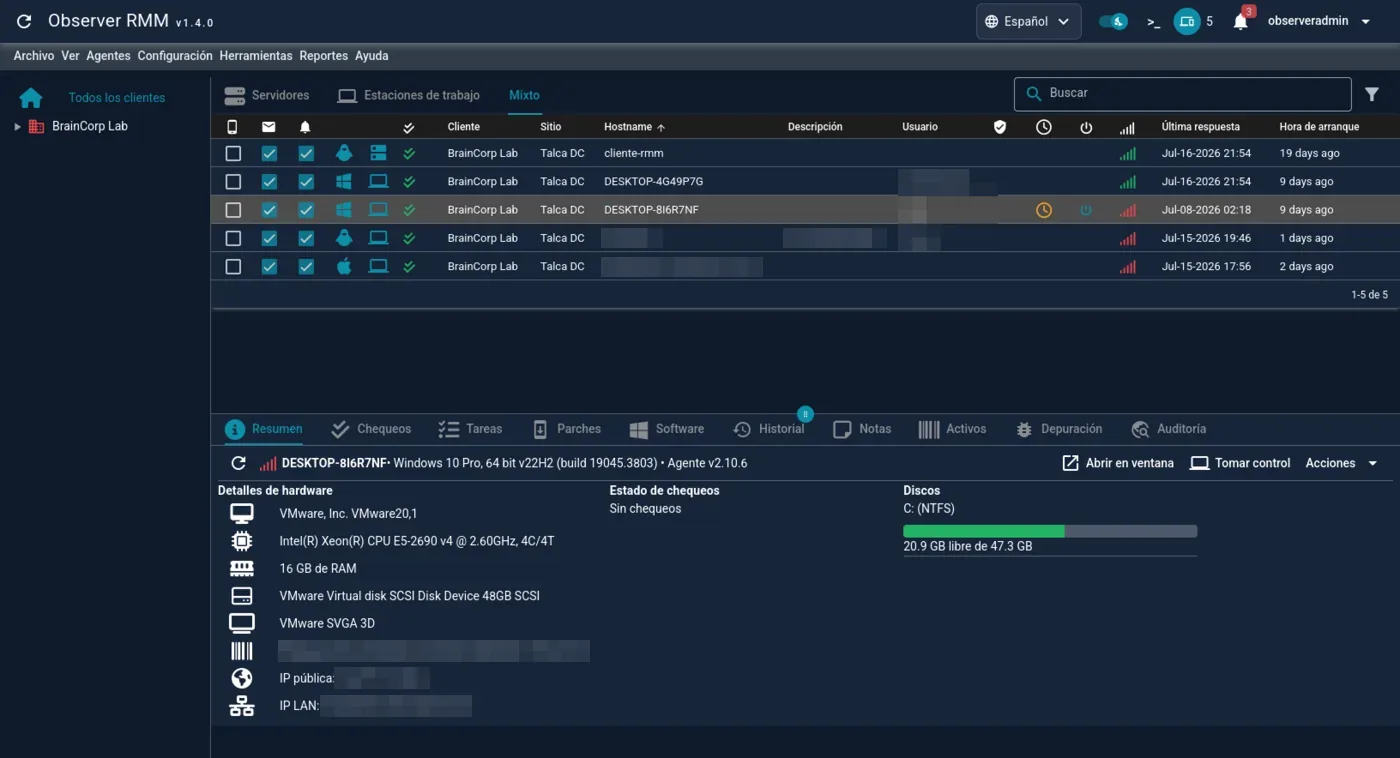Image resolution: width=1400 pixels, height=758 pixels.
Task: Click the Apple logo icon in the macOS row
Action: [344, 266]
